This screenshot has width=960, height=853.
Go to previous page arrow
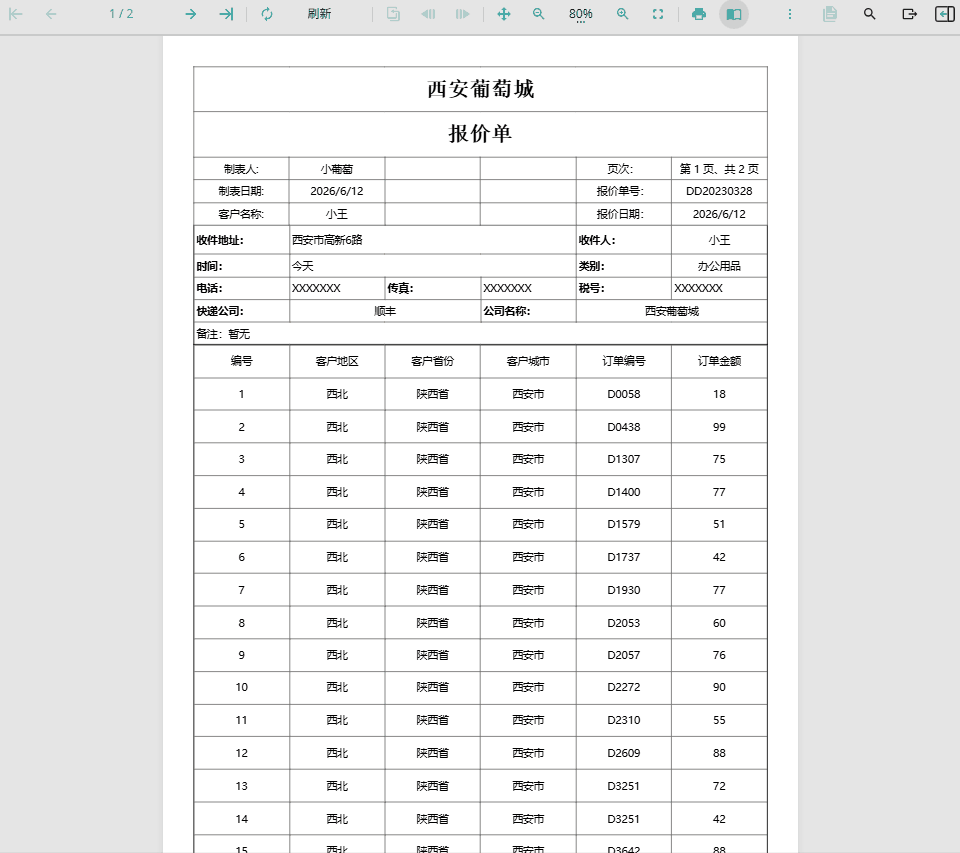51,13
